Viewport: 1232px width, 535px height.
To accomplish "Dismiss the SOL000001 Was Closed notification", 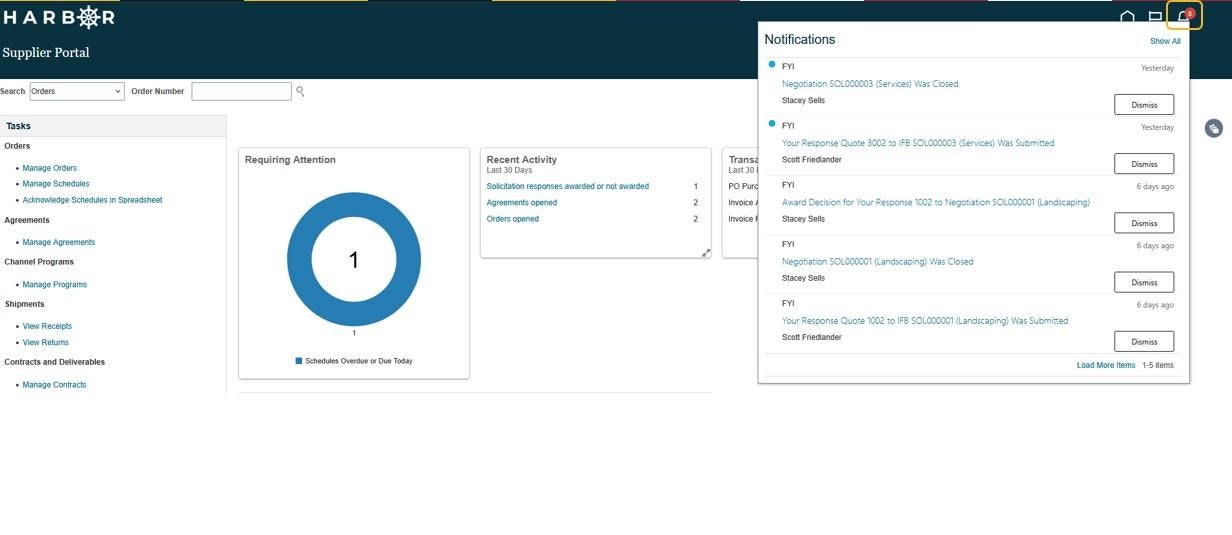I will click(1144, 282).
